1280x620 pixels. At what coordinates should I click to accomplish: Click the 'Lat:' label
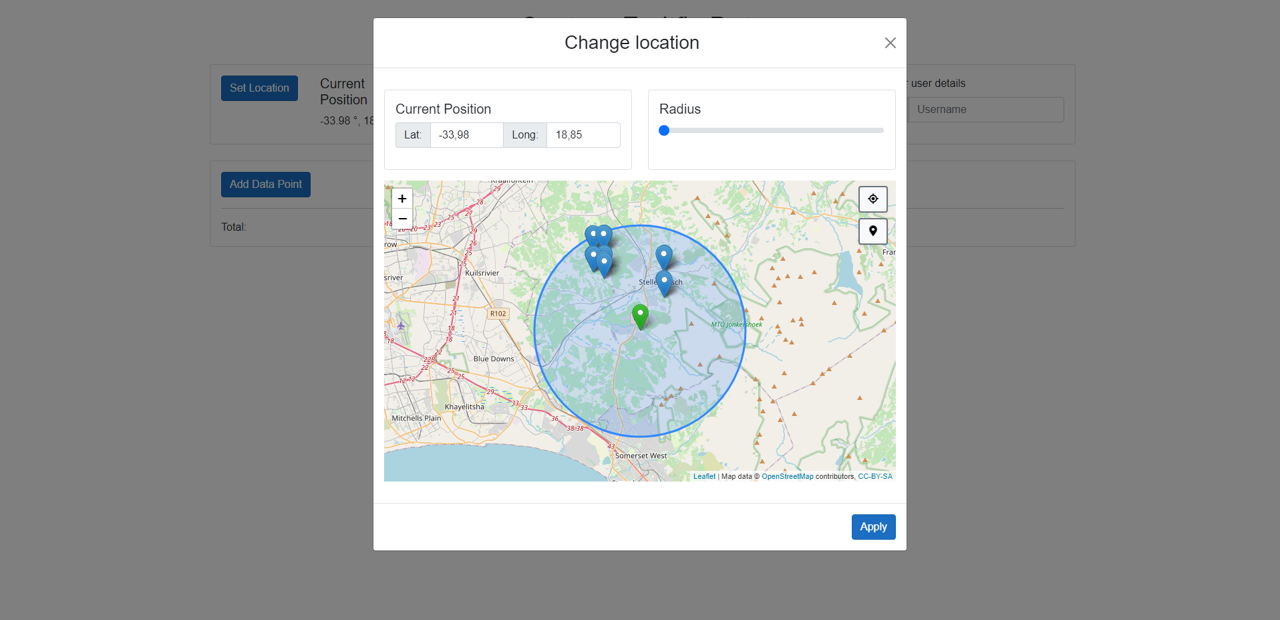[x=413, y=135]
